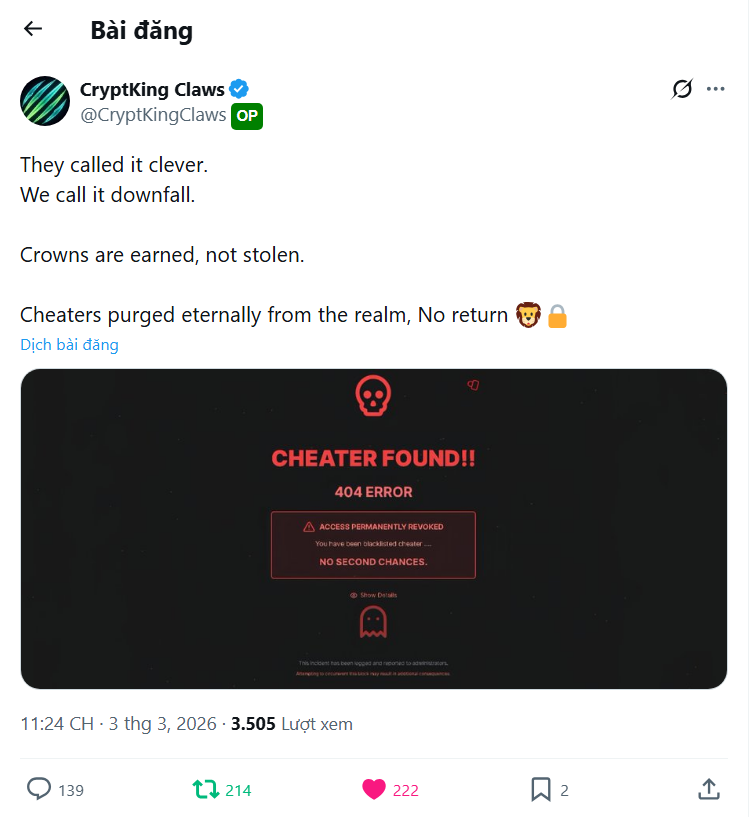Go back using the arrow icon
This screenshot has width=752, height=817.
click(x=32, y=29)
